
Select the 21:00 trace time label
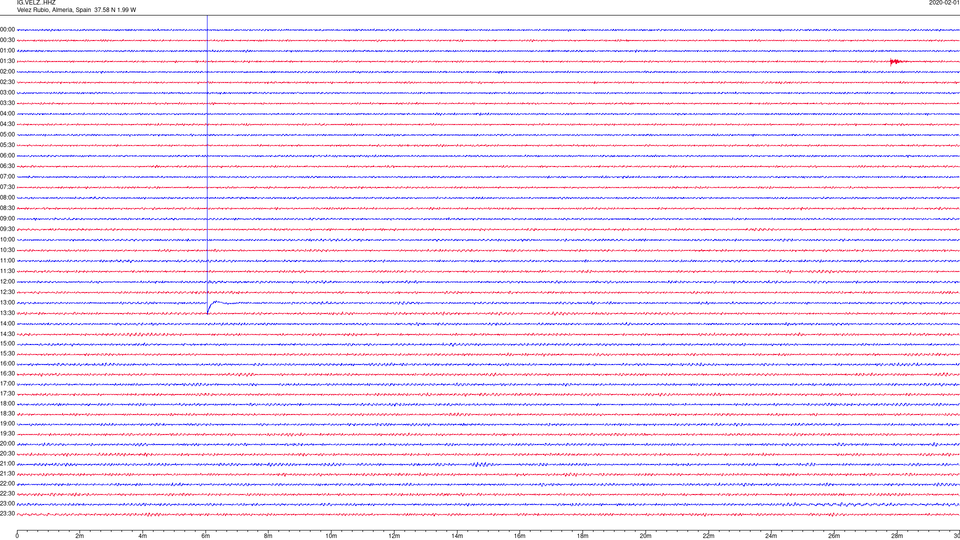point(7,464)
